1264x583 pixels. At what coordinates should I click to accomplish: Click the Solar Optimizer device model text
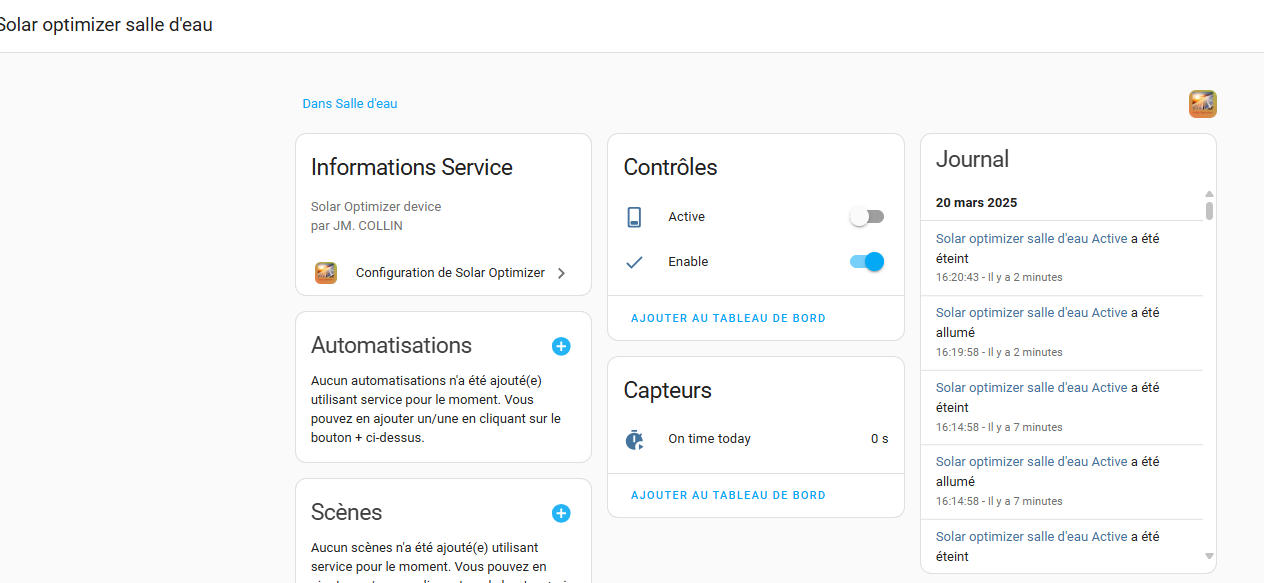(x=376, y=207)
